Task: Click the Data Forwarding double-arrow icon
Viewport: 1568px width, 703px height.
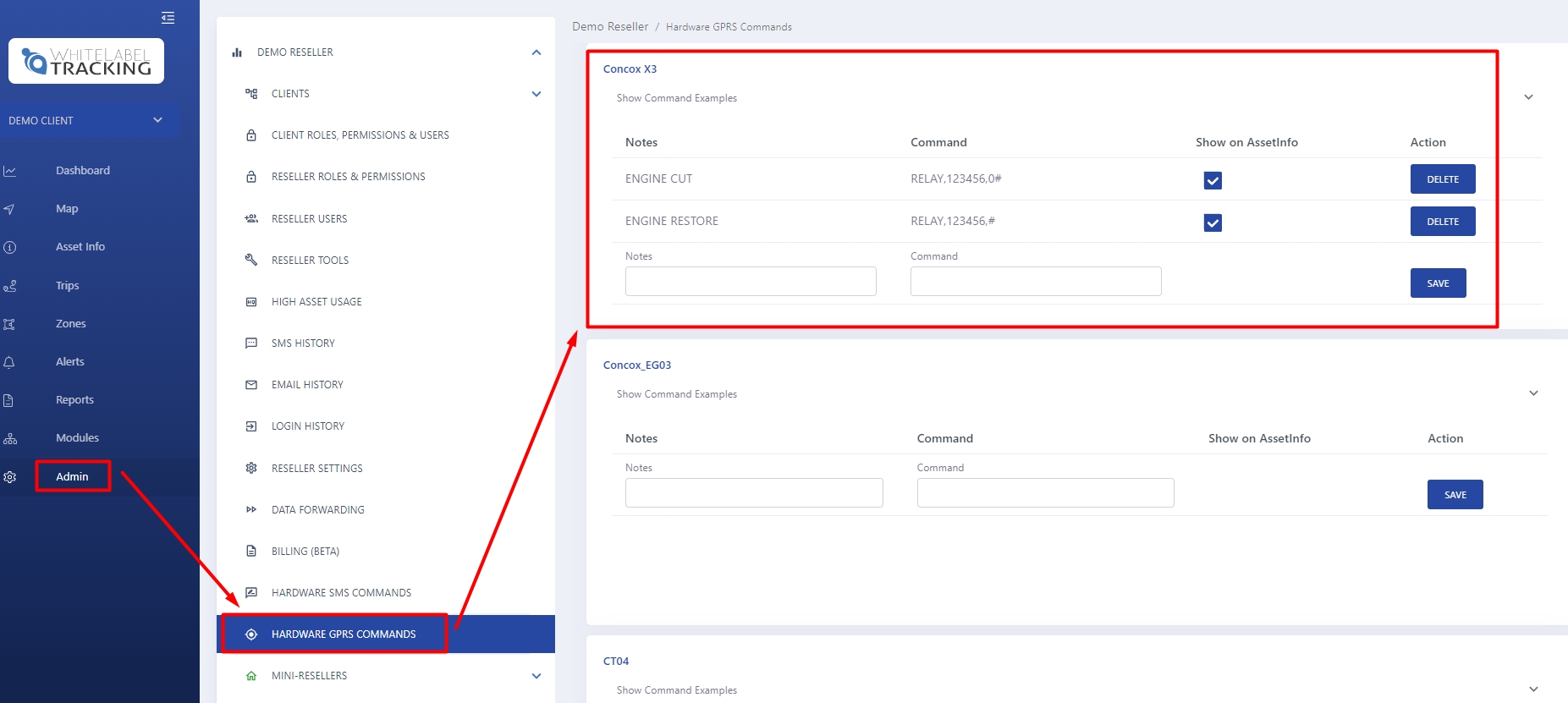Action: click(251, 509)
